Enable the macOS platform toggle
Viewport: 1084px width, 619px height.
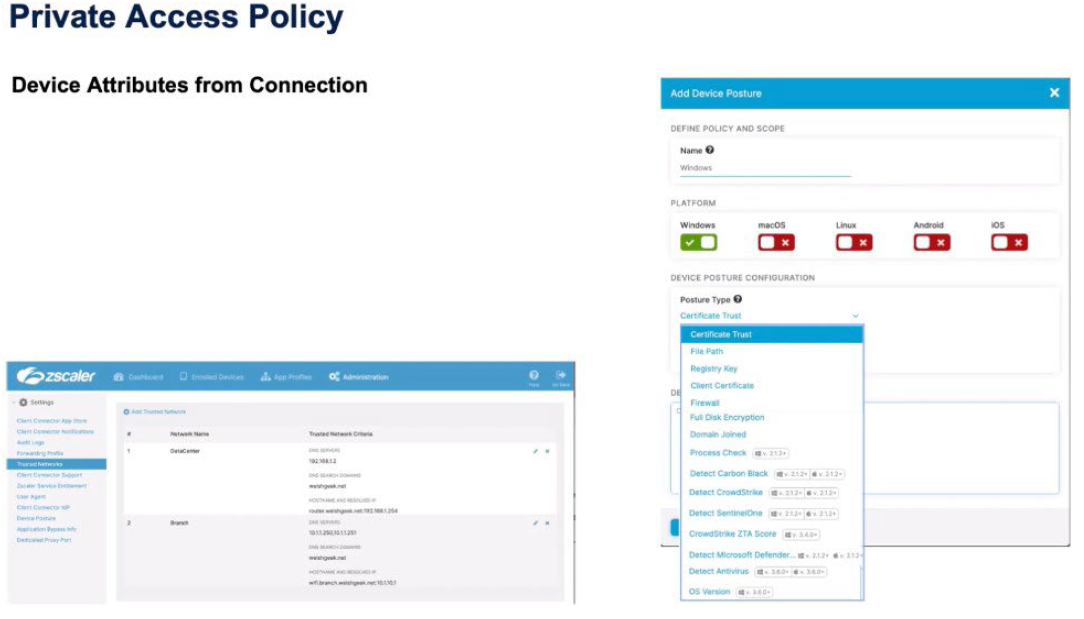[775, 242]
